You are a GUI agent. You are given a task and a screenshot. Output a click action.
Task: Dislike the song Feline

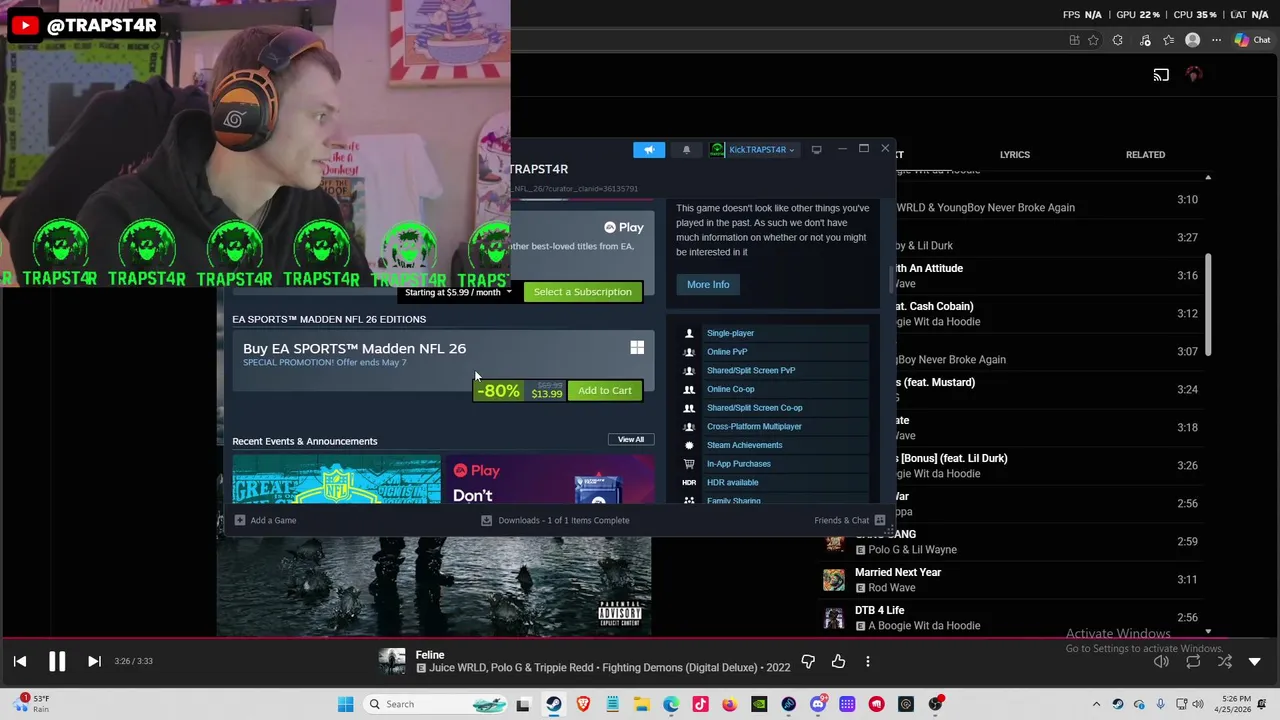click(x=808, y=661)
